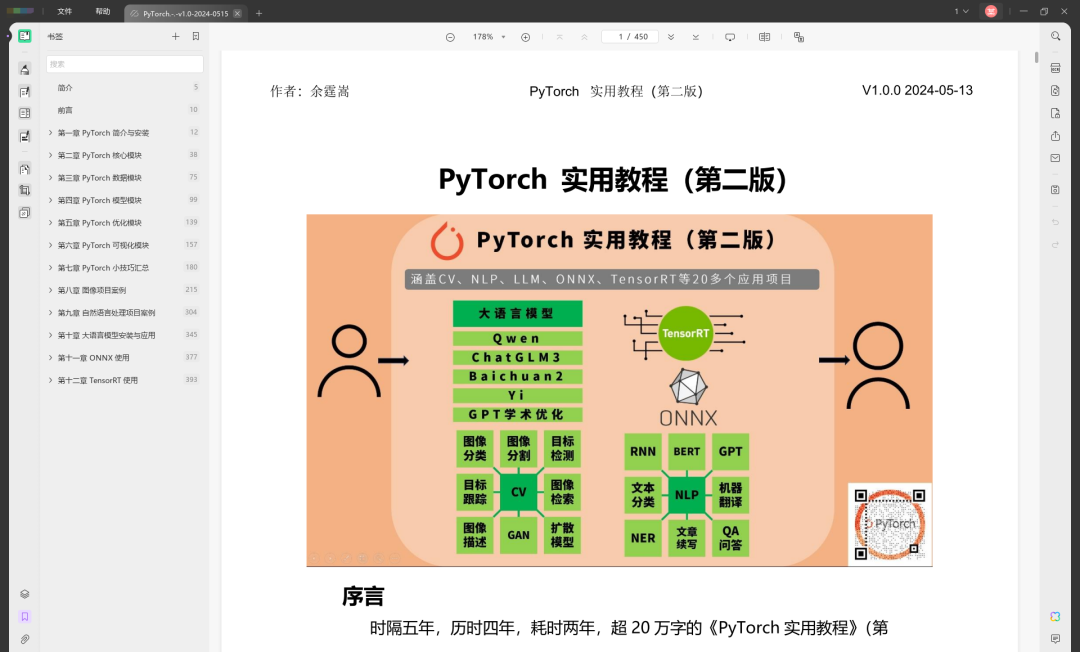Open the AI assistant icon at bottom right

1055,616
